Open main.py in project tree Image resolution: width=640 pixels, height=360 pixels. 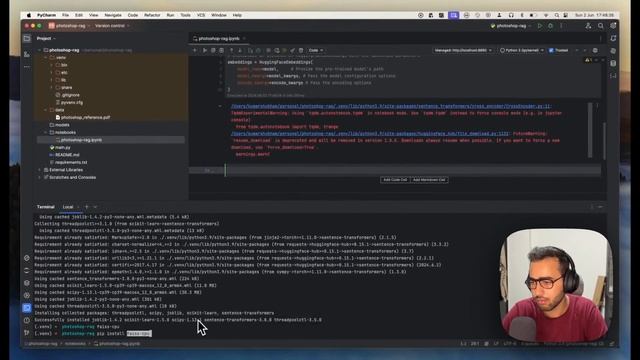[62, 147]
